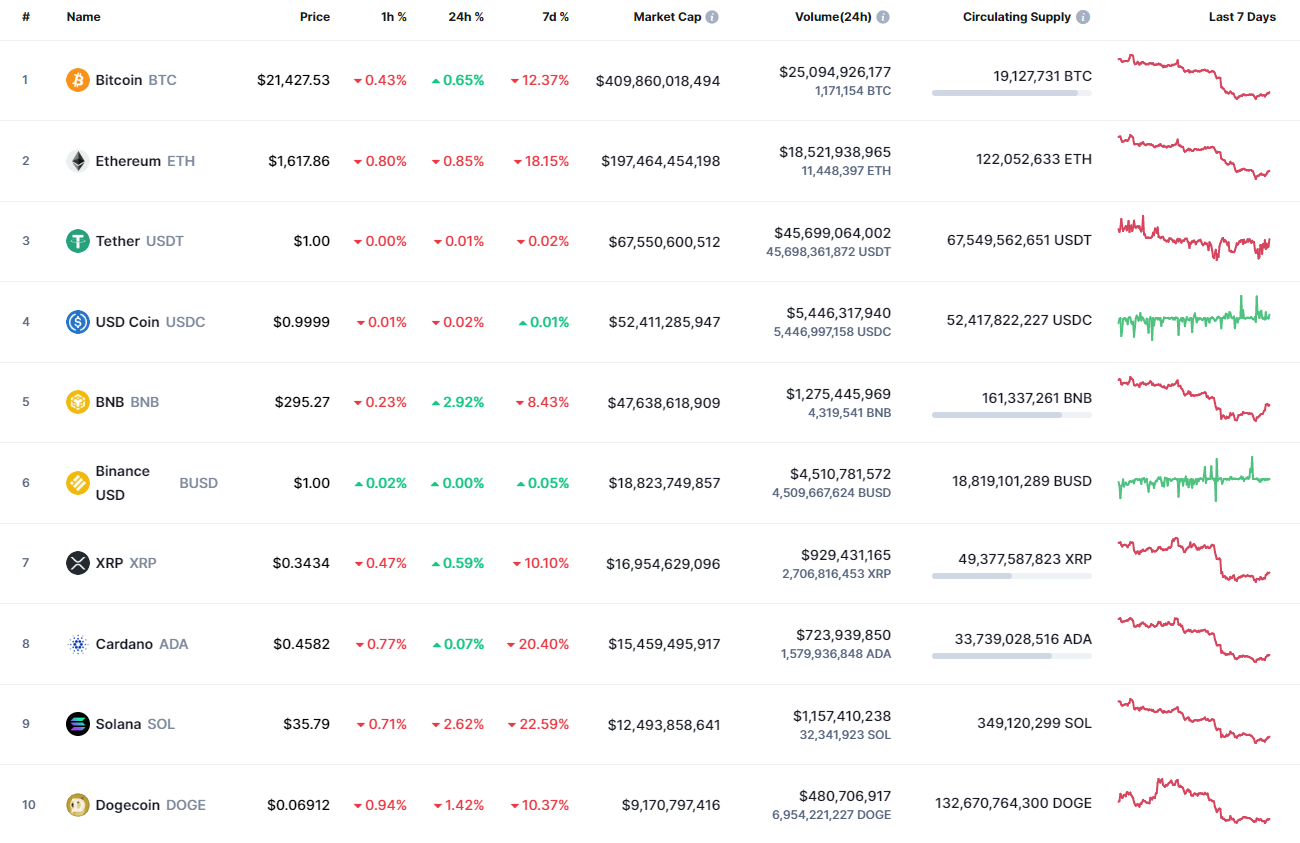Open the Volume(24h) info tooltip
This screenshot has height=843, width=1300.
(881, 16)
